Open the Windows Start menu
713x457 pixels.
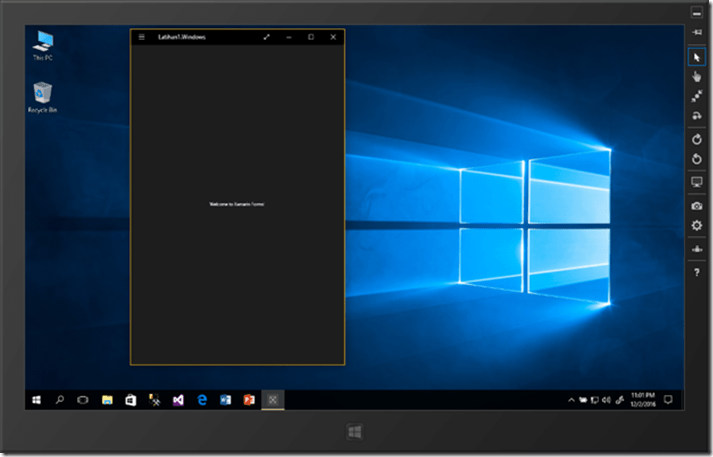37,400
